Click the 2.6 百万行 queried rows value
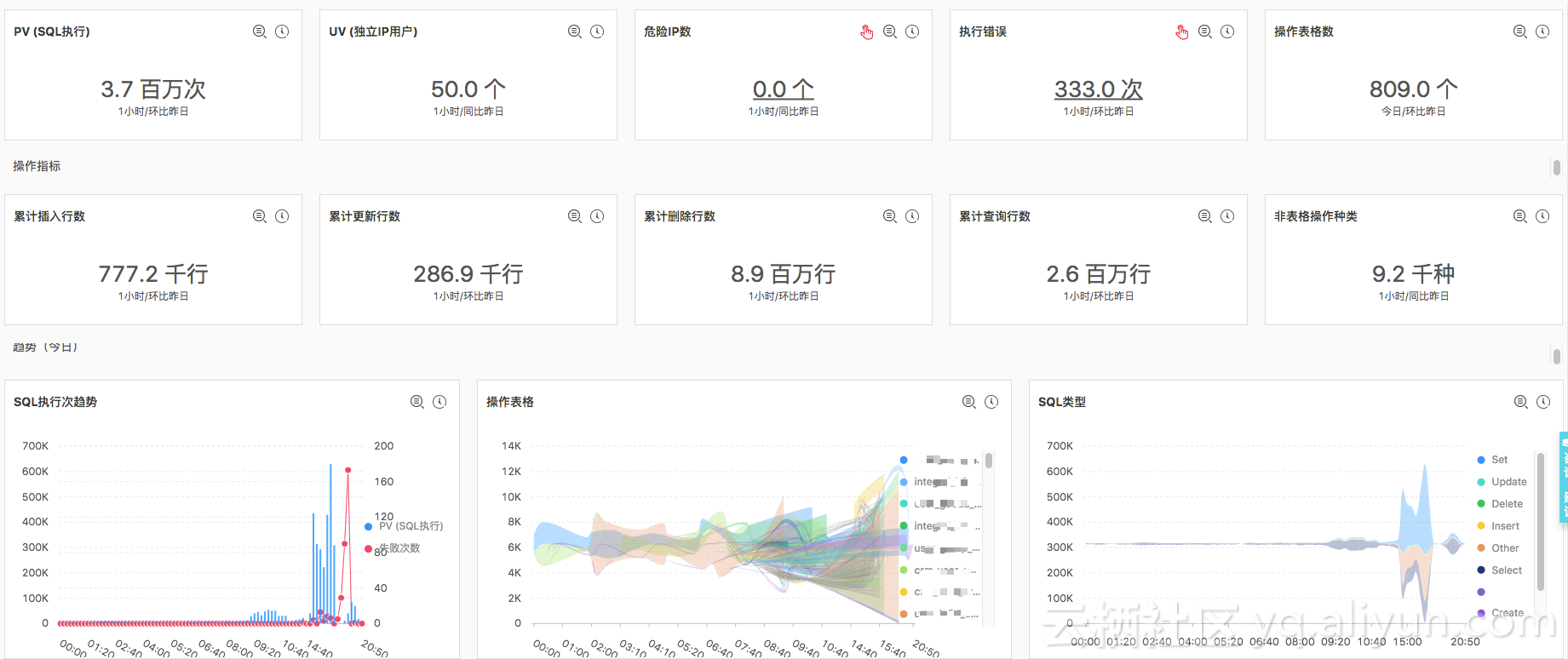 tap(1099, 274)
